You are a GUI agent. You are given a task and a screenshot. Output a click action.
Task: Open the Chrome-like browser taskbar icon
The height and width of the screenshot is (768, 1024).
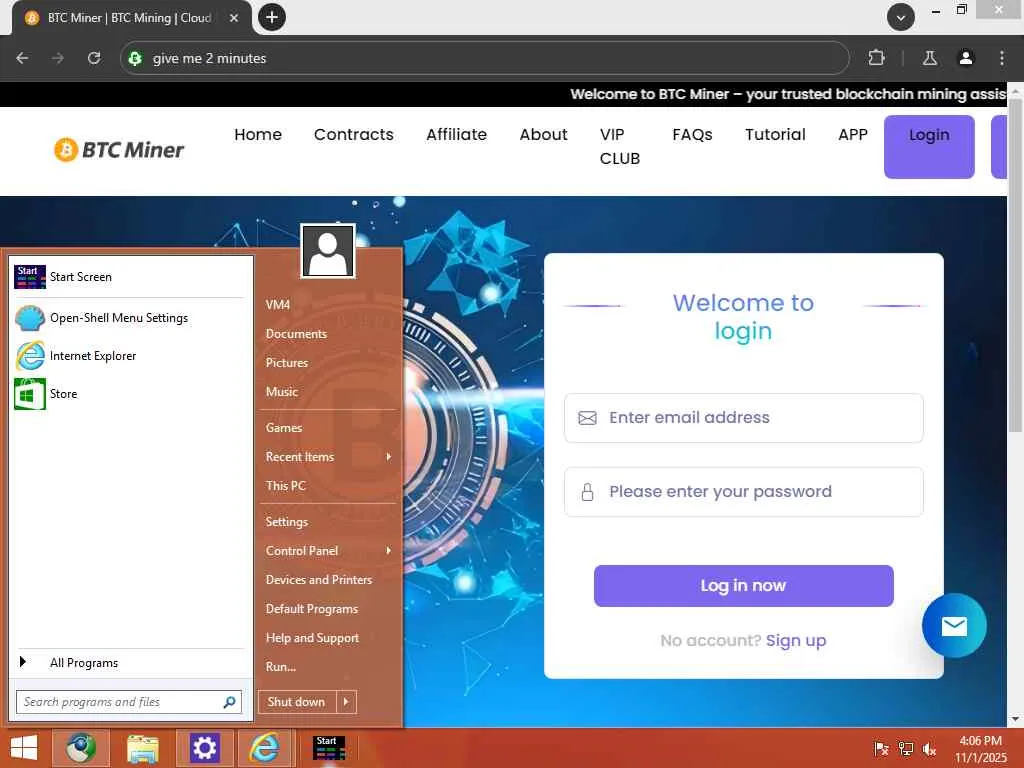[80, 748]
